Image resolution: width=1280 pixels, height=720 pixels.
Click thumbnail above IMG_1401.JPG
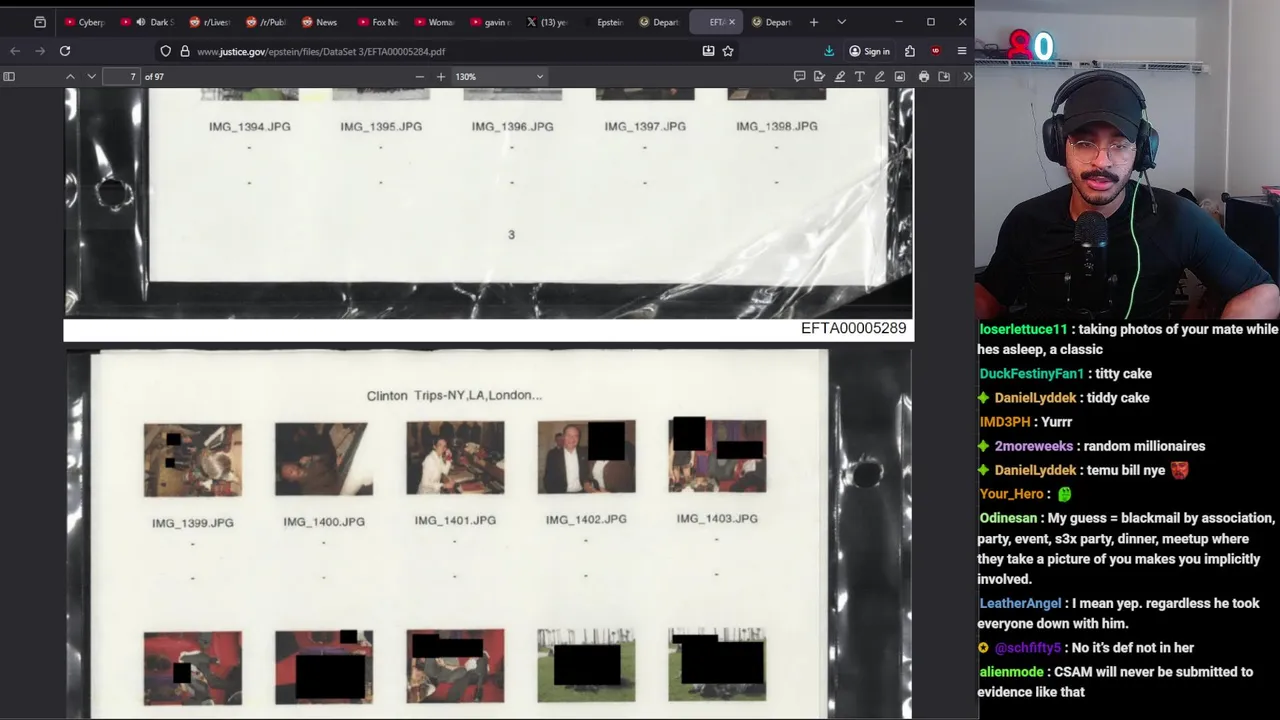pyautogui.click(x=455, y=458)
